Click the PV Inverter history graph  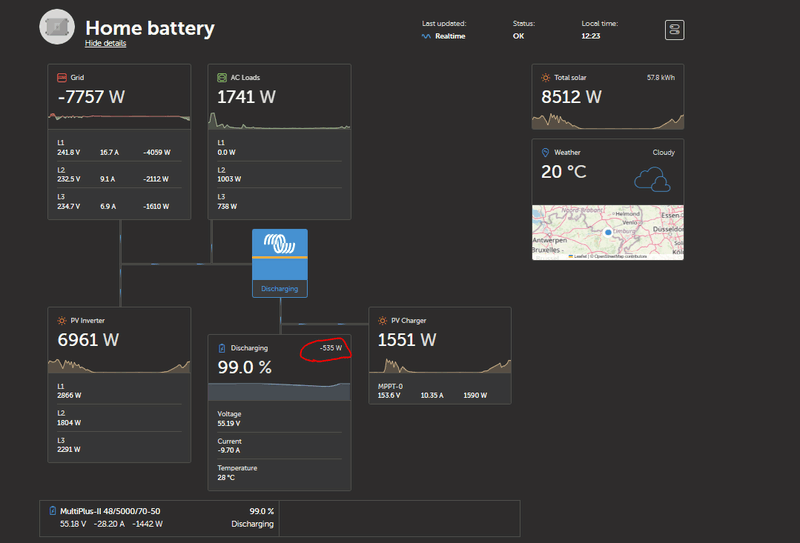119,365
